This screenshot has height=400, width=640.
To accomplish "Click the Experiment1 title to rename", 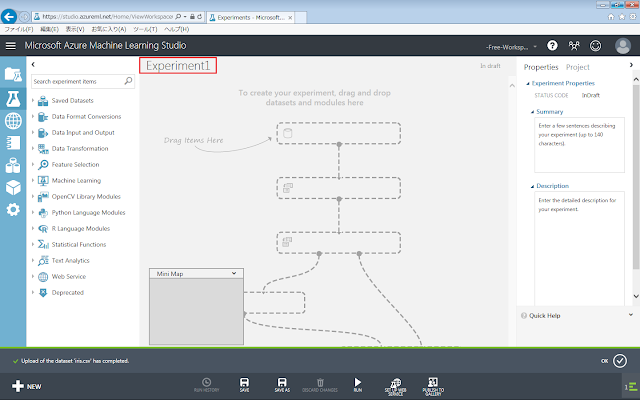I will pos(178,65).
